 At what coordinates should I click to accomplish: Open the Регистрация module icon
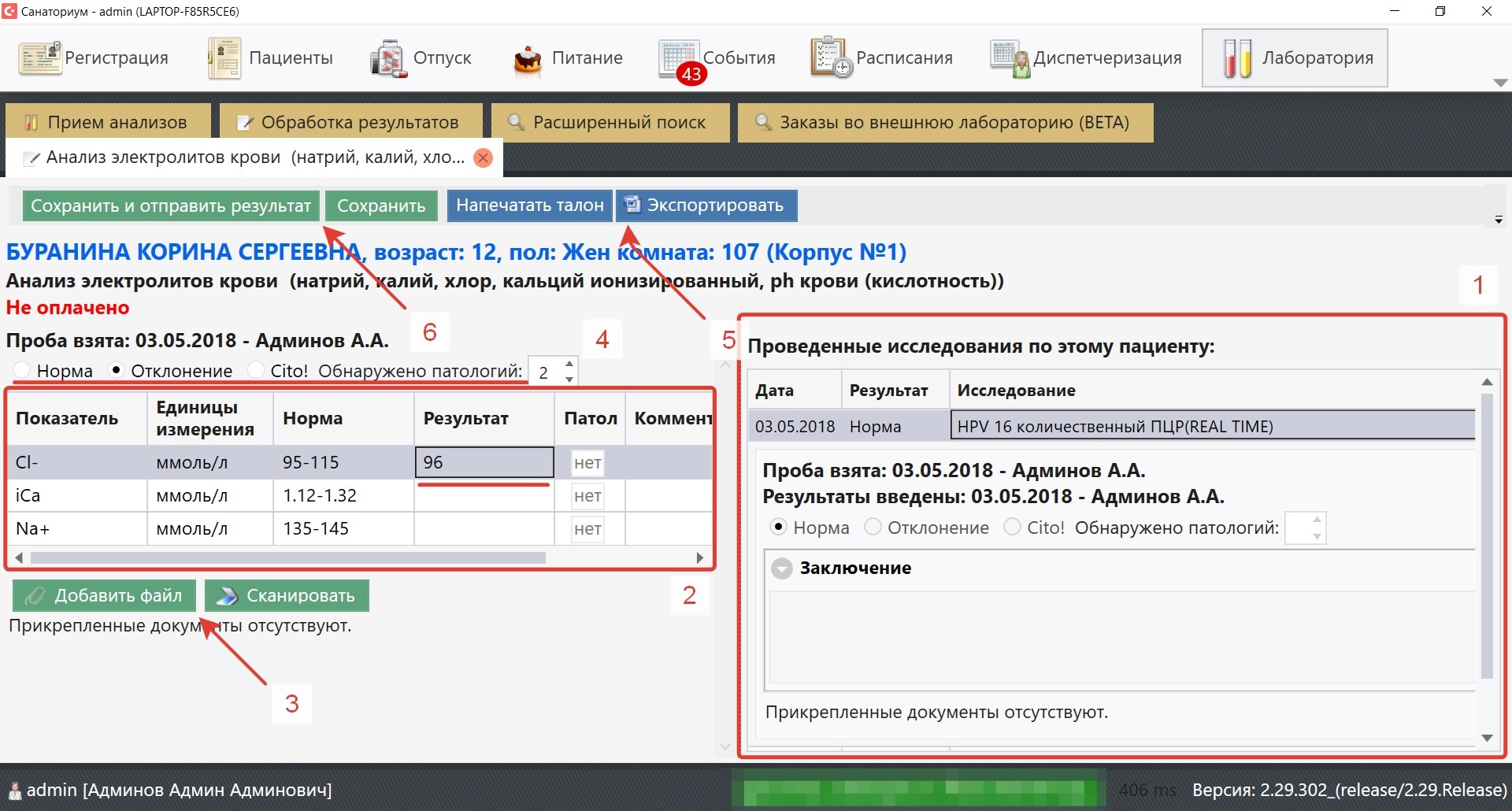(x=39, y=58)
